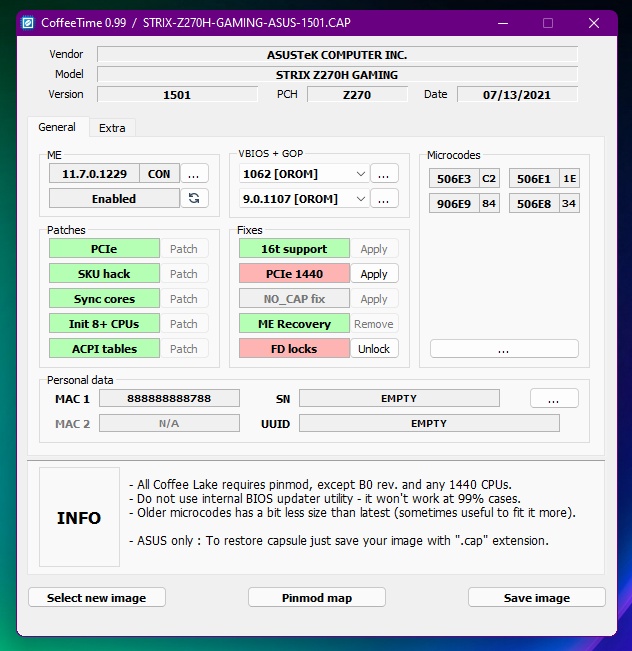The height and width of the screenshot is (651, 632).
Task: Click microcode revision 84
Action: pyautogui.click(x=489, y=203)
